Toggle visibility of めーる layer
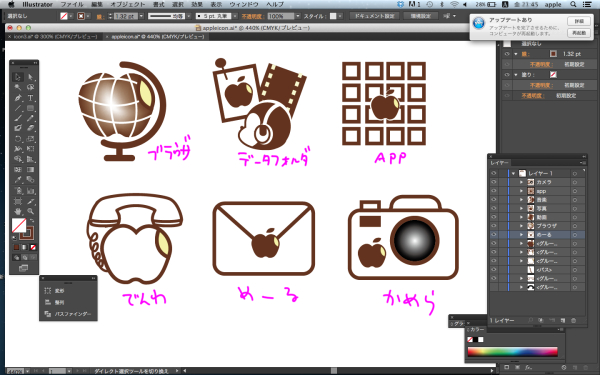The image size is (600, 375). tap(494, 235)
